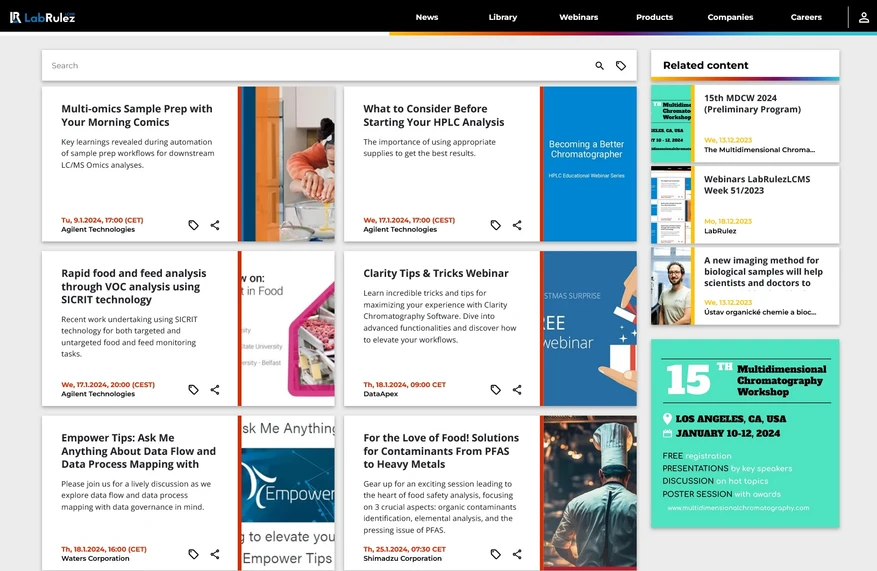
Task: Open the user account icon
Action: (x=864, y=17)
